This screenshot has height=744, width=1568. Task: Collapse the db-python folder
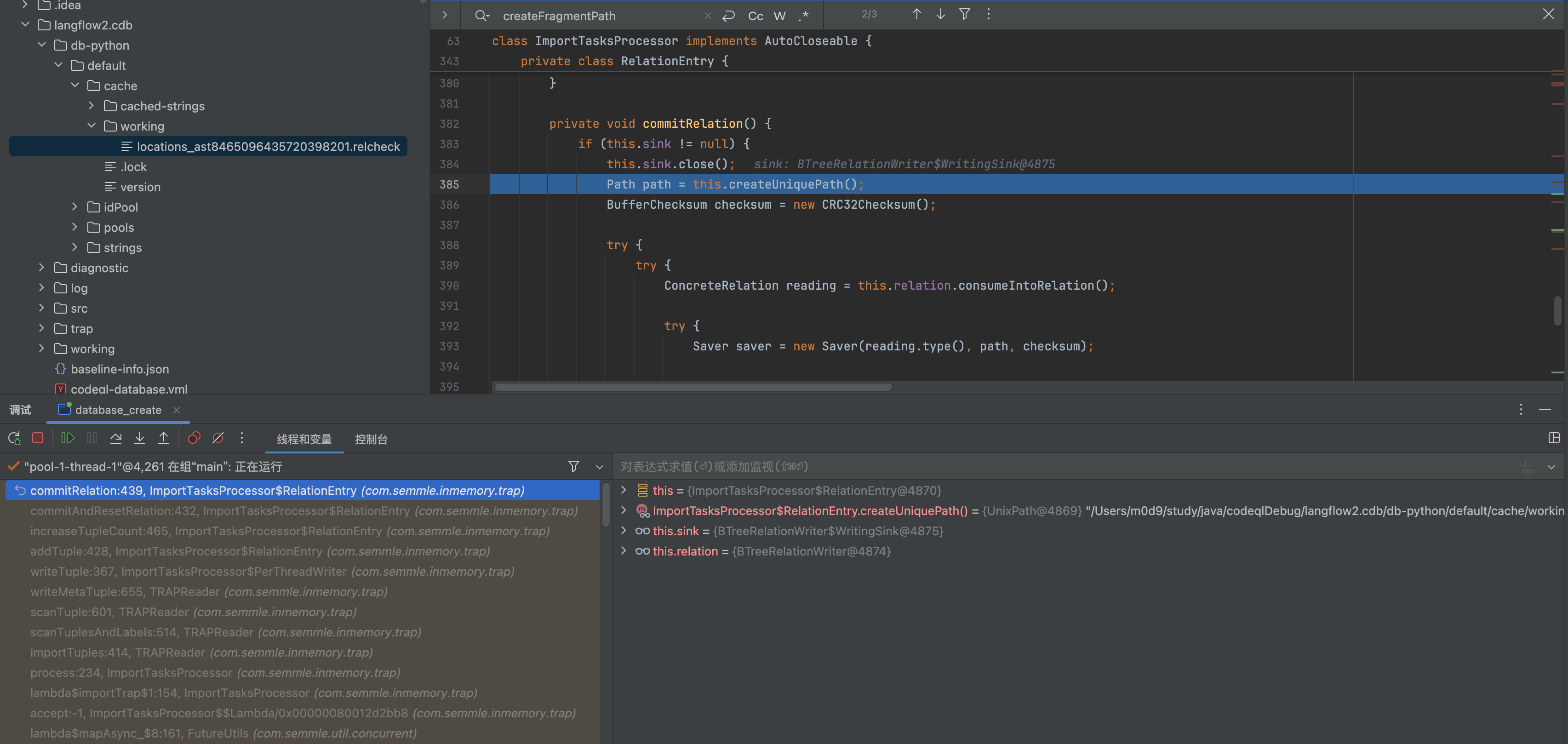[x=41, y=45]
